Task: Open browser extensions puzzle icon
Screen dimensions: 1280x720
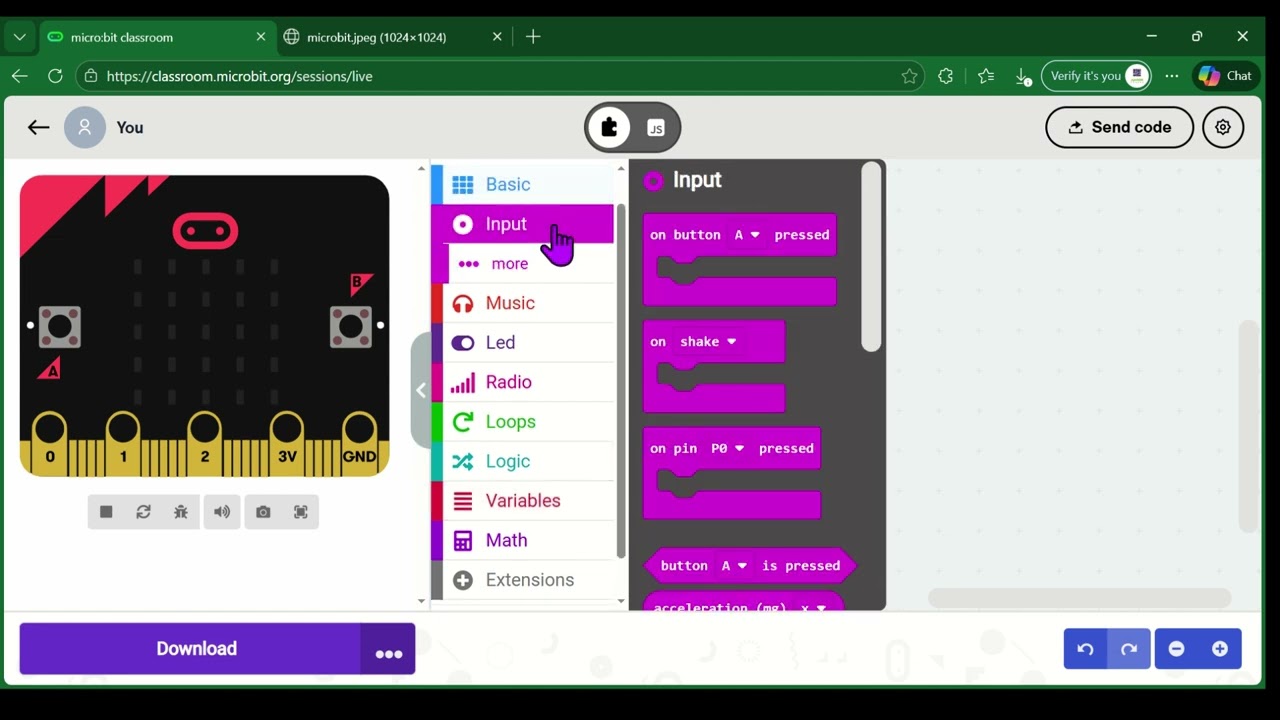Action: tap(946, 76)
